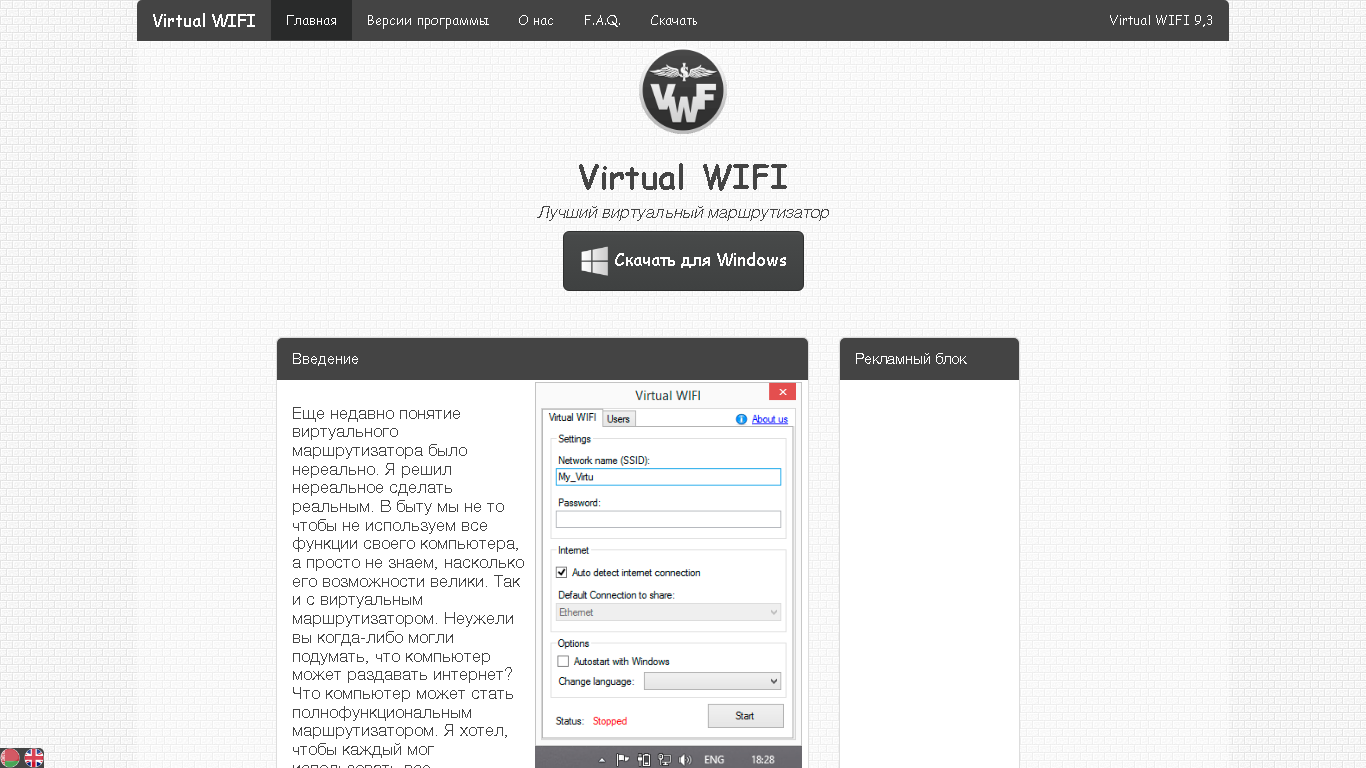Screen dimensions: 1366x768
Task: Switch site language with UK flag
Action: 34,758
